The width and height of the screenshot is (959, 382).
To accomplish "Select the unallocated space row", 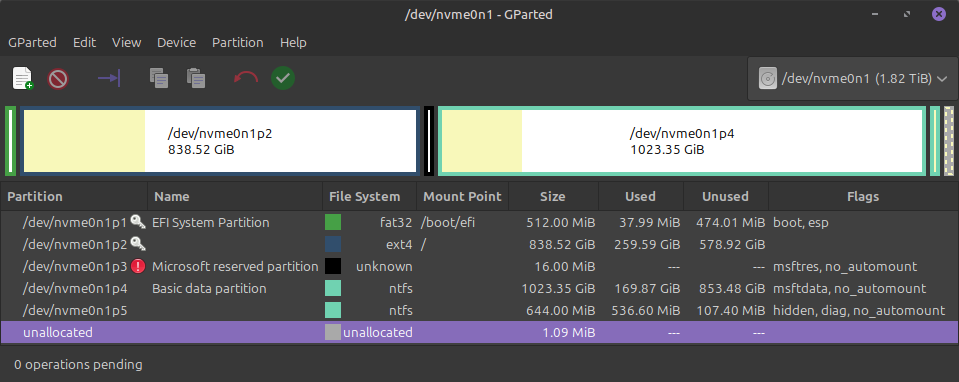I will pyautogui.click(x=480, y=332).
